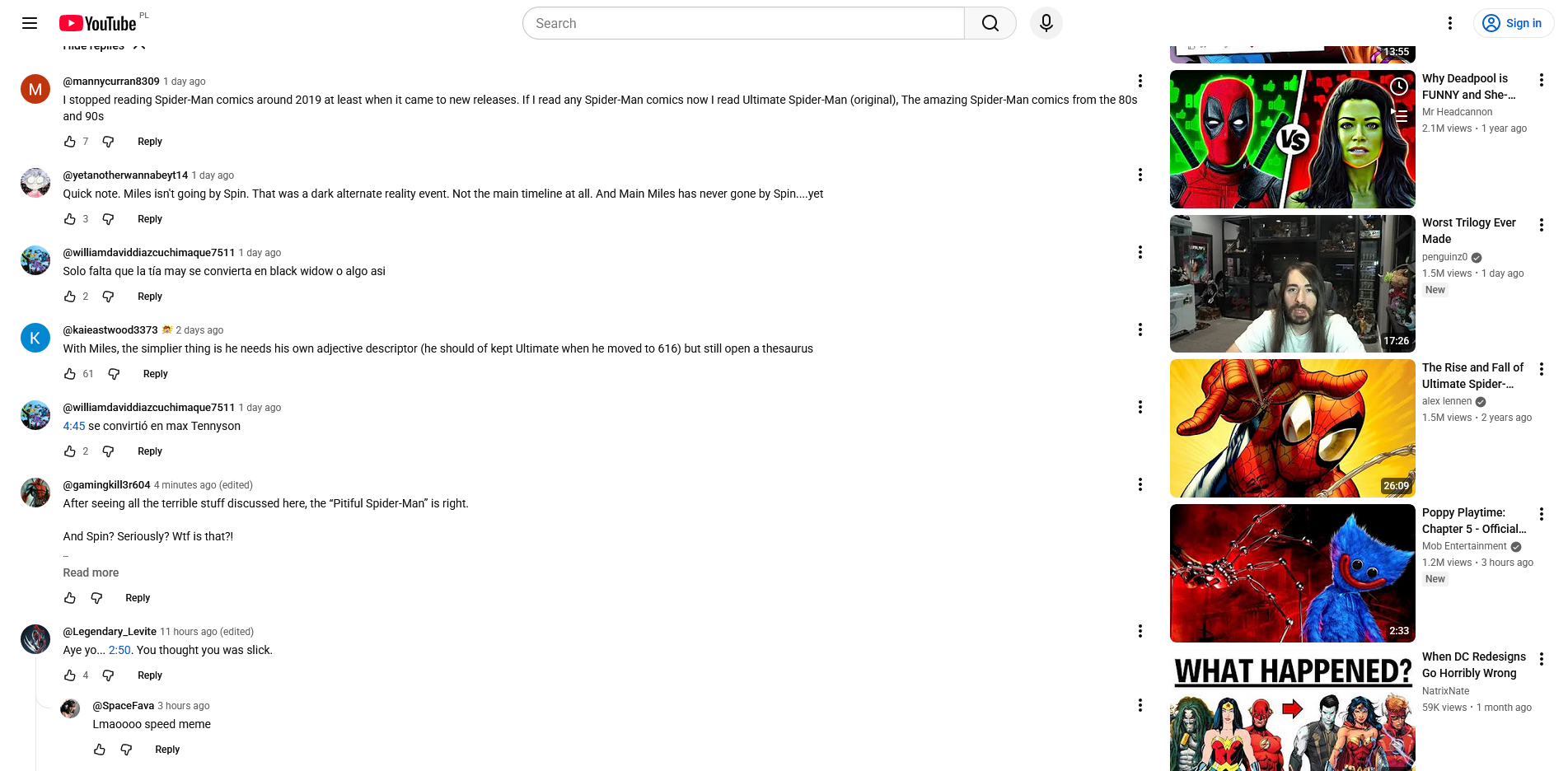
Task: Jump to timestamp 4:45 in the video
Action: 74,426
